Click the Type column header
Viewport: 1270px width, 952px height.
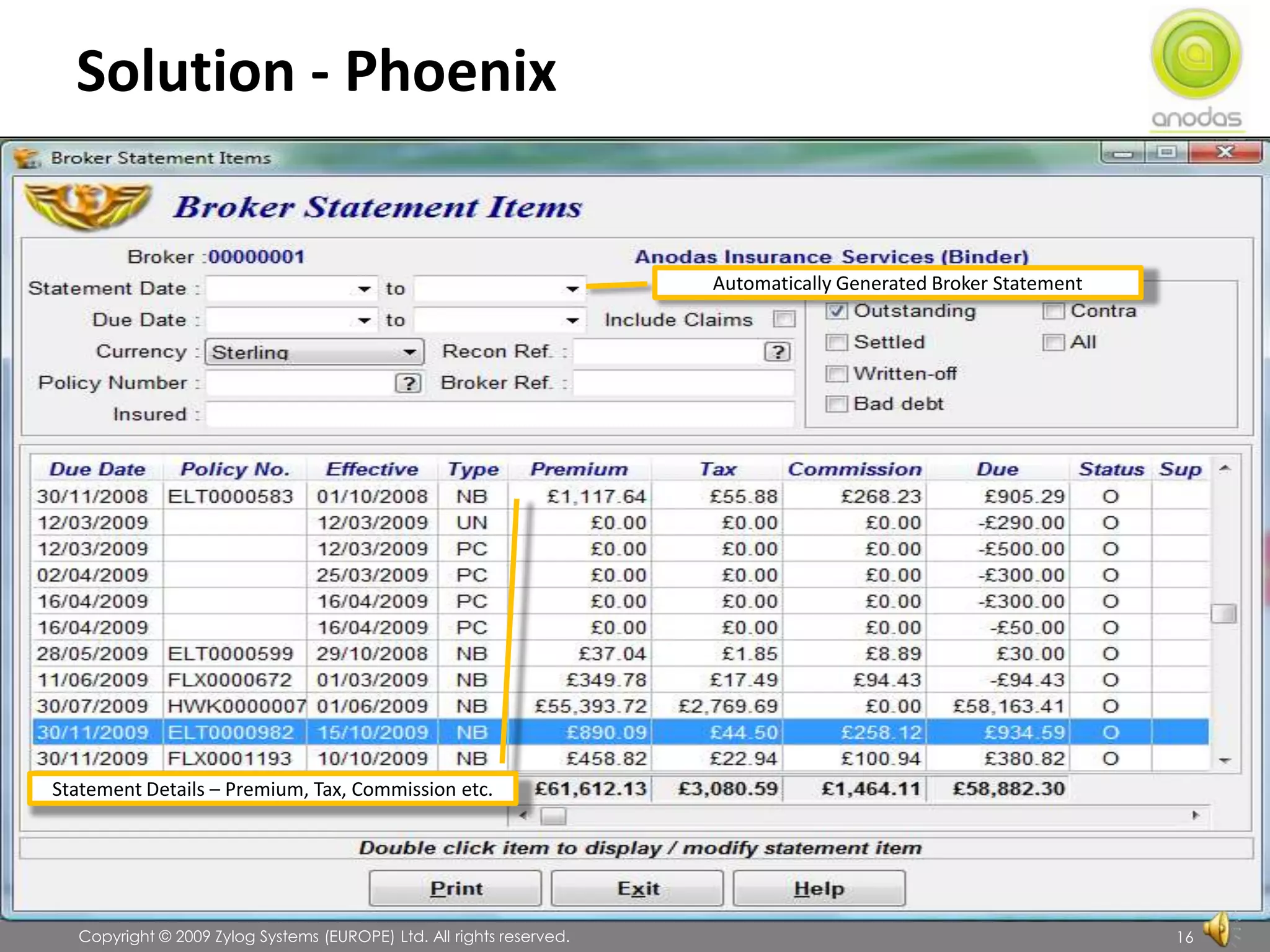pyautogui.click(x=473, y=469)
